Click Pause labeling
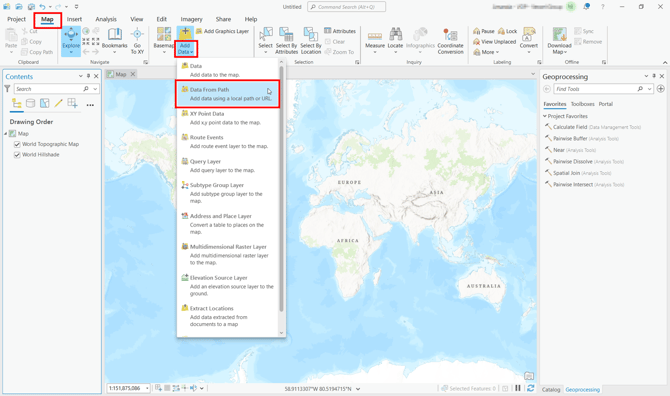The height and width of the screenshot is (396, 670). (484, 31)
